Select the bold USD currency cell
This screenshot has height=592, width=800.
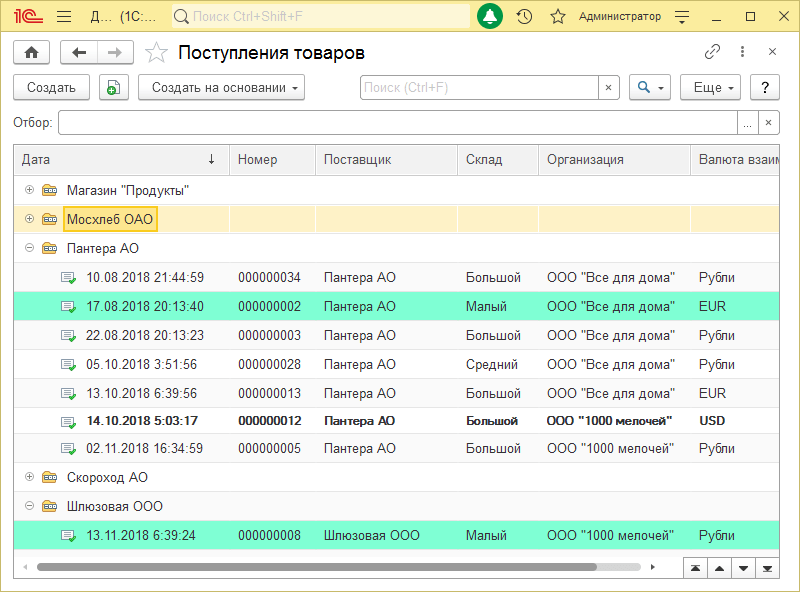tap(712, 421)
